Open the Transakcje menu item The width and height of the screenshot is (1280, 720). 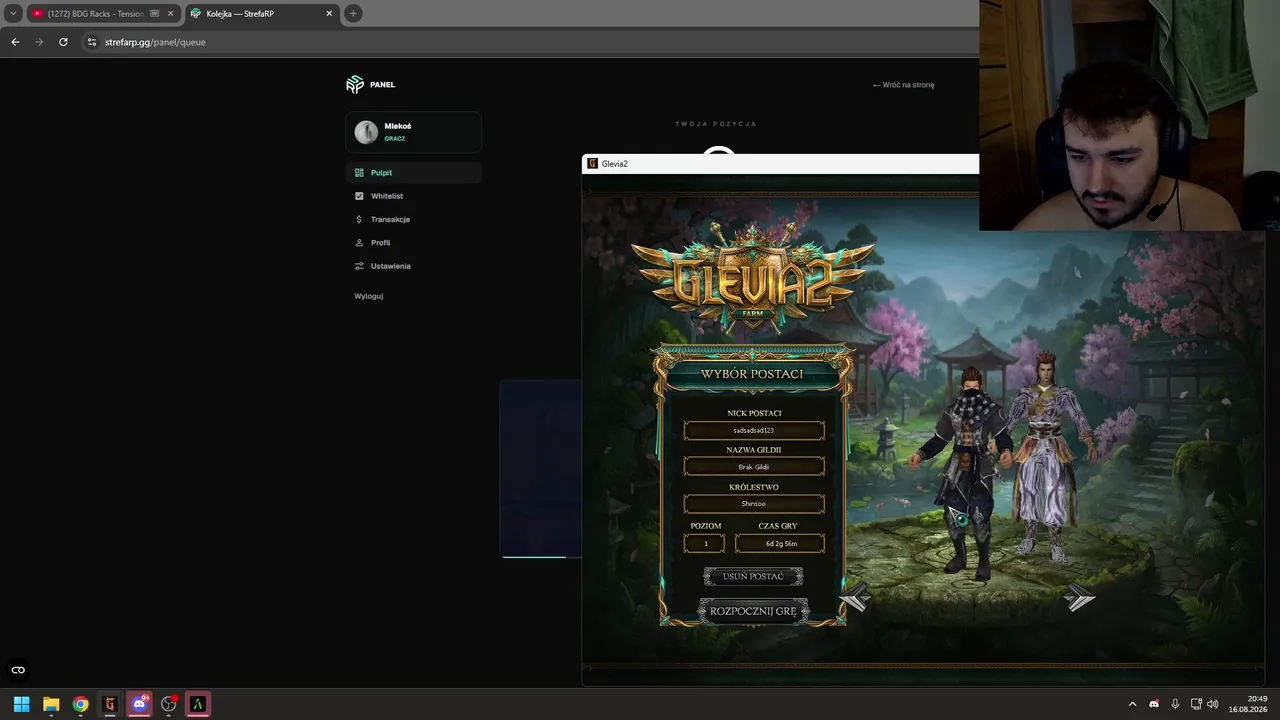pyautogui.click(x=414, y=219)
